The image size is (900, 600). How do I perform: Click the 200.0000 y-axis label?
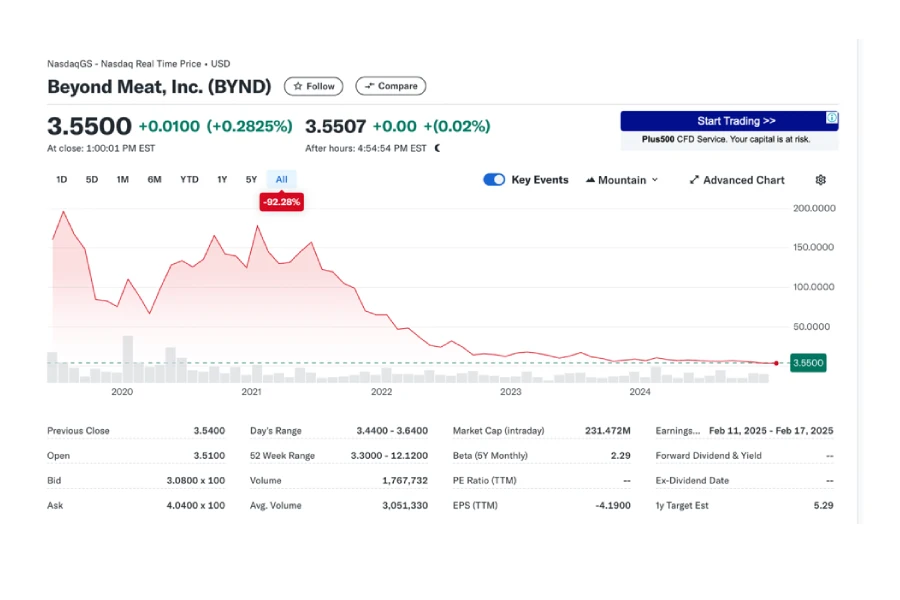pyautogui.click(x=814, y=208)
